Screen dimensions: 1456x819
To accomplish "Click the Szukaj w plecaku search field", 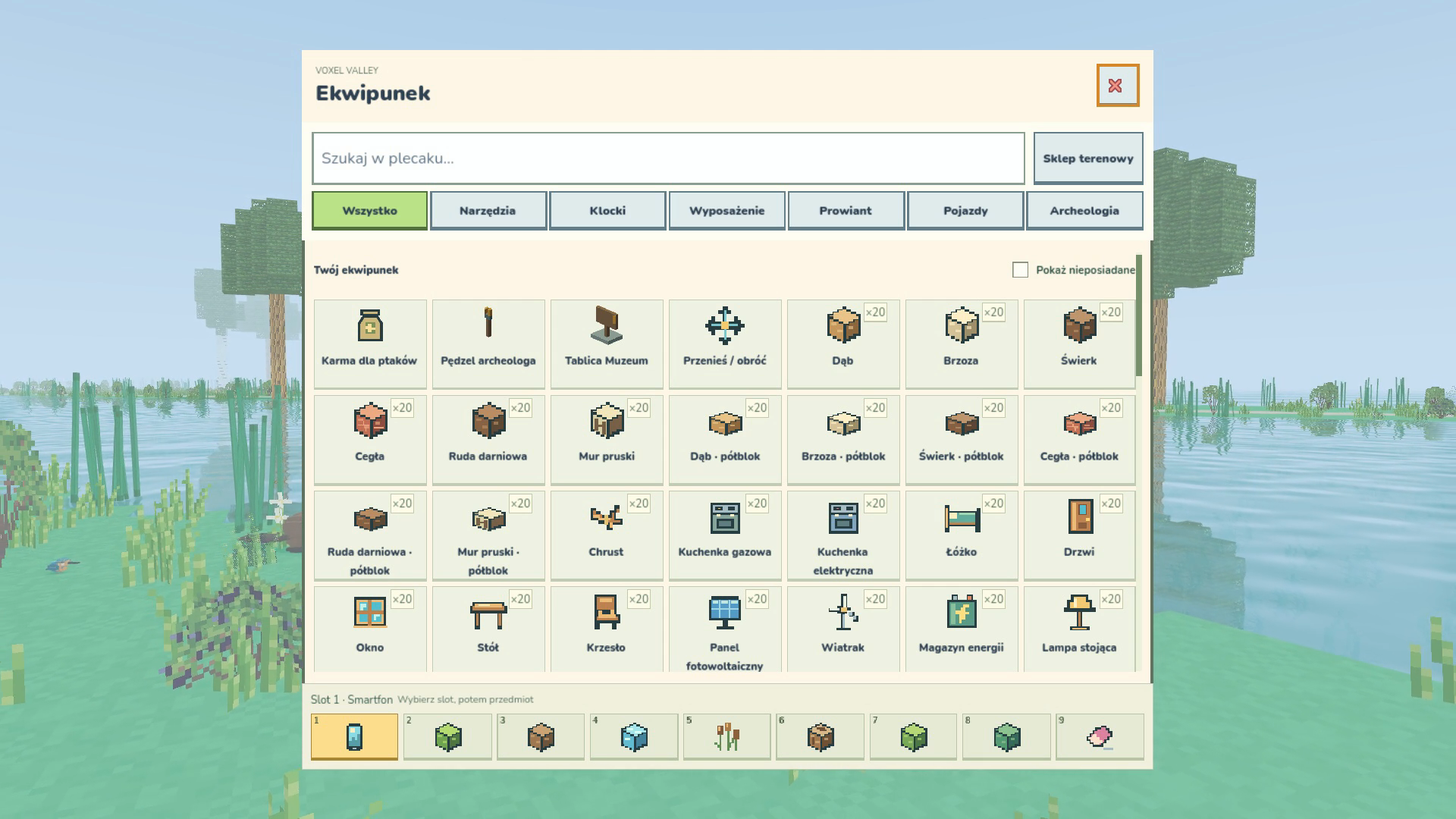I will tap(668, 158).
